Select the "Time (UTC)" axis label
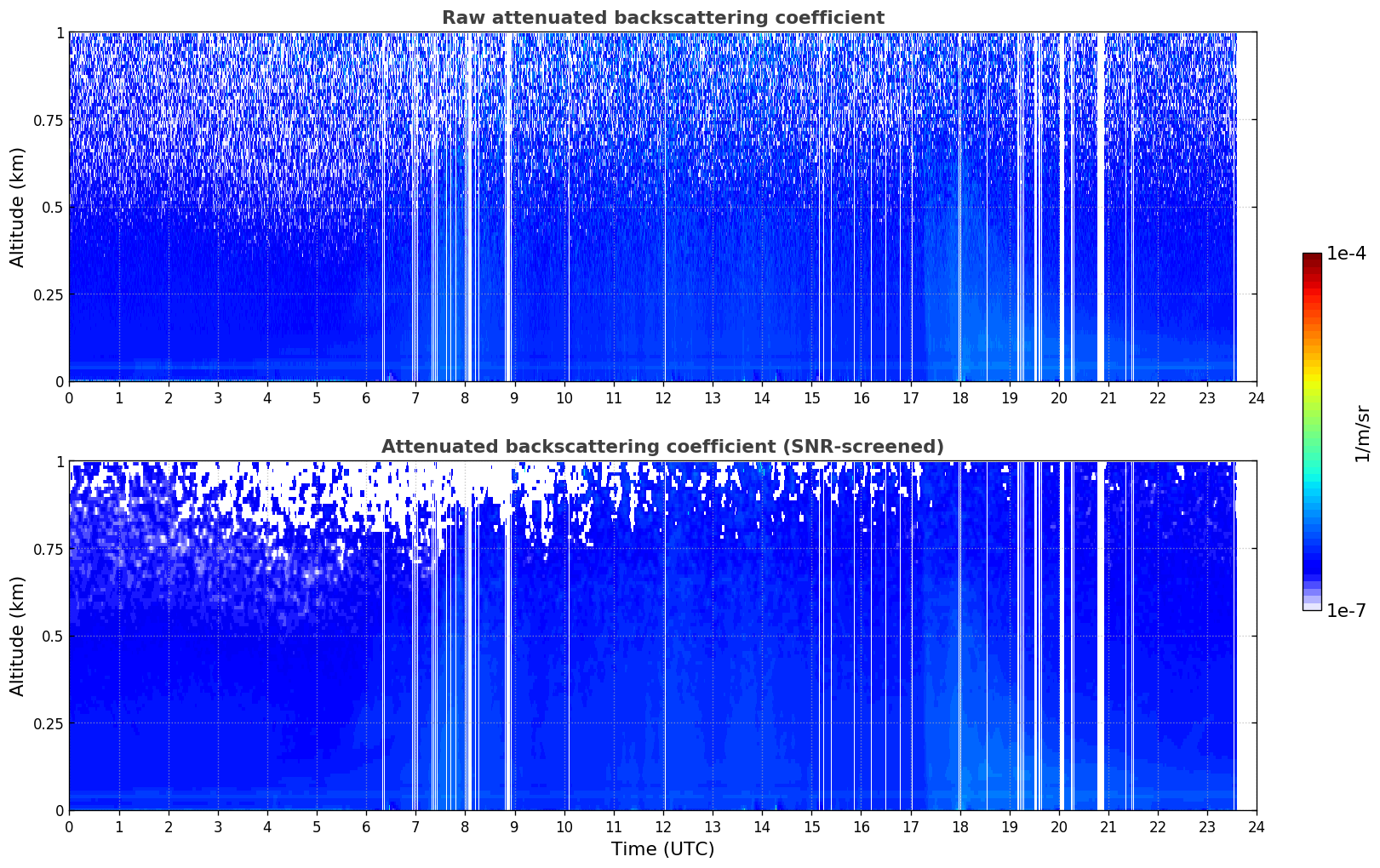This screenshot has width=1380, height=868. point(662,849)
